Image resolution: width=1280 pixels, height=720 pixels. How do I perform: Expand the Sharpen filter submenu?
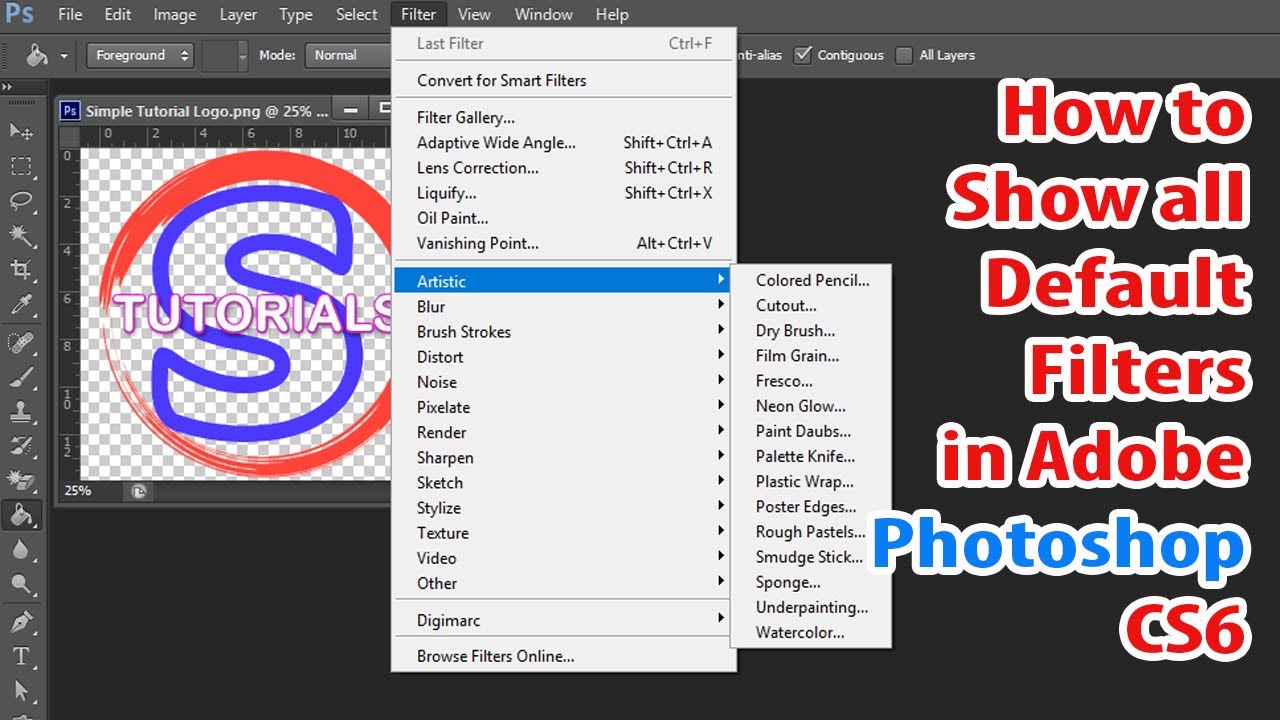pos(564,457)
